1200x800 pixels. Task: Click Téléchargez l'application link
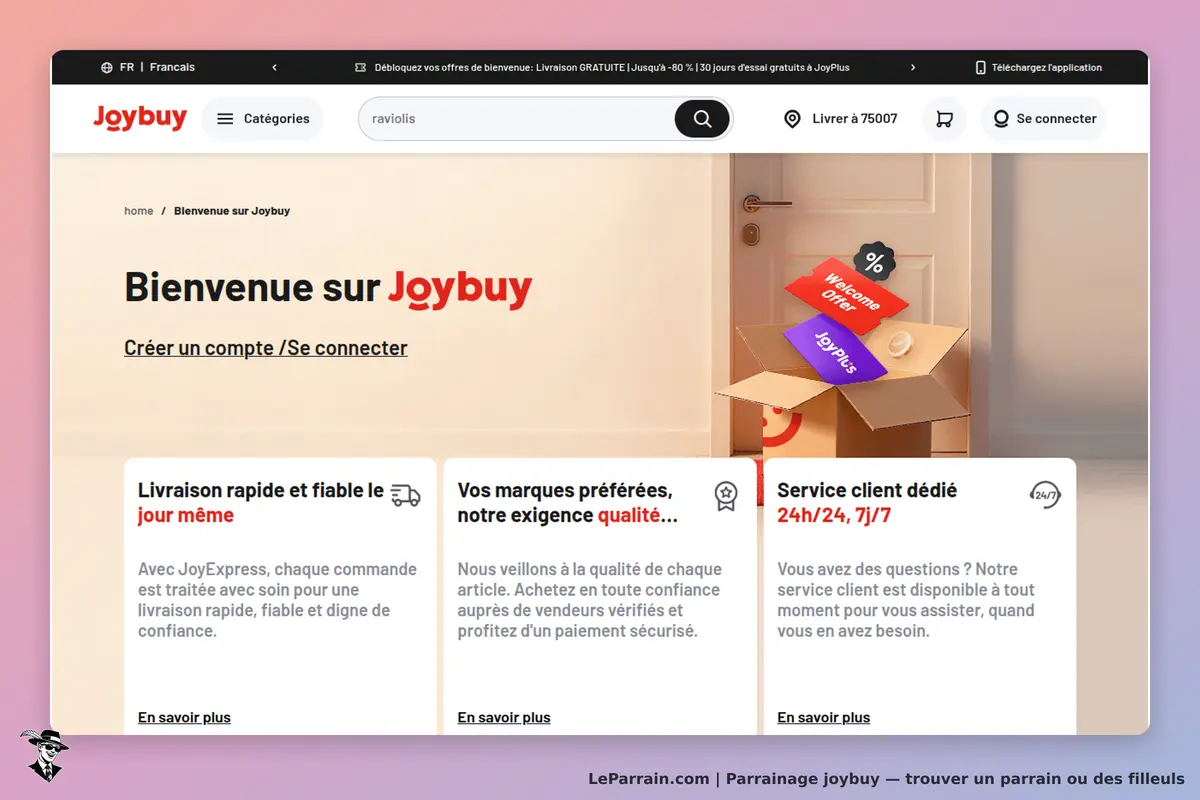click(x=1047, y=68)
